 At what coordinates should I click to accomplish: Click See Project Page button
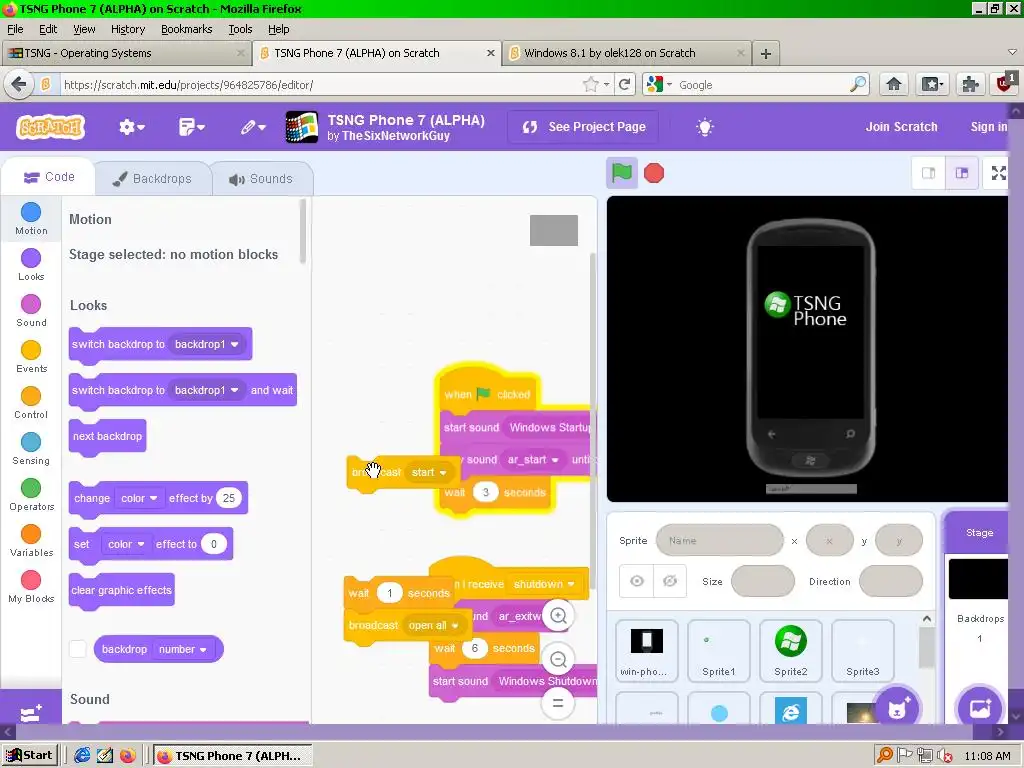pos(583,127)
